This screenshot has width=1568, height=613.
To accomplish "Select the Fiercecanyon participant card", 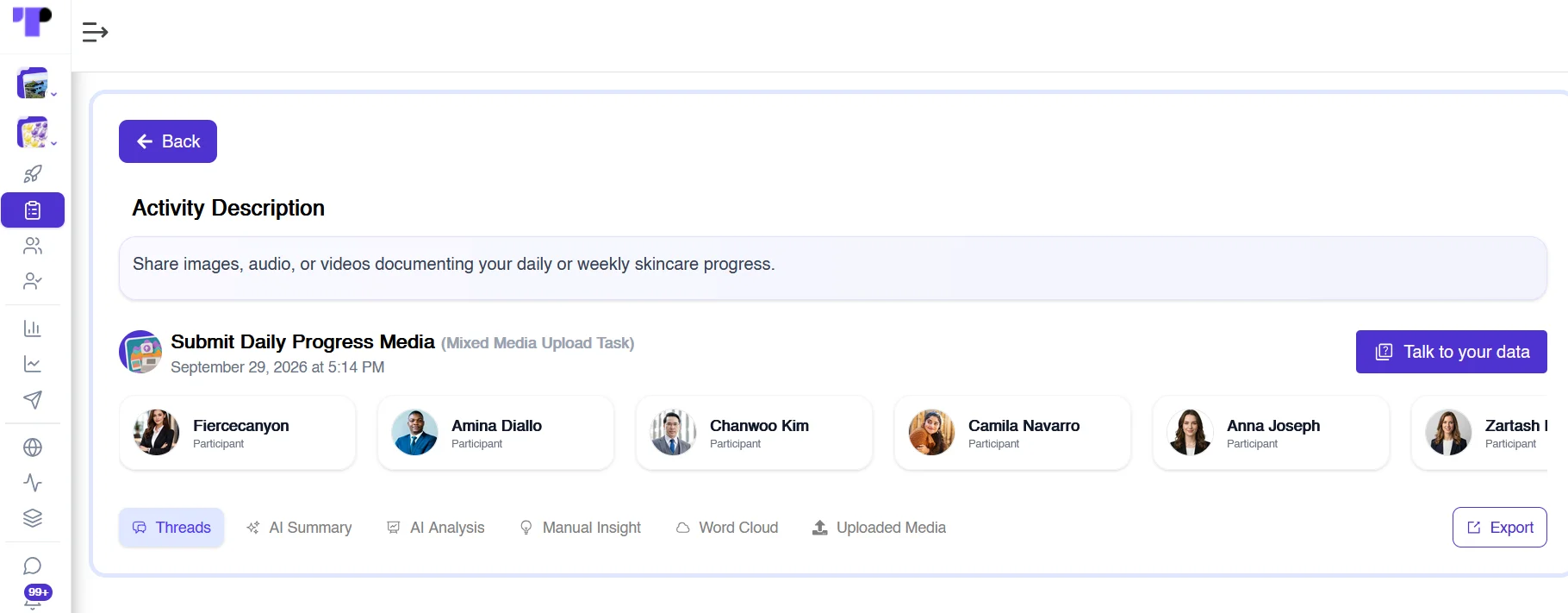I will [238, 433].
